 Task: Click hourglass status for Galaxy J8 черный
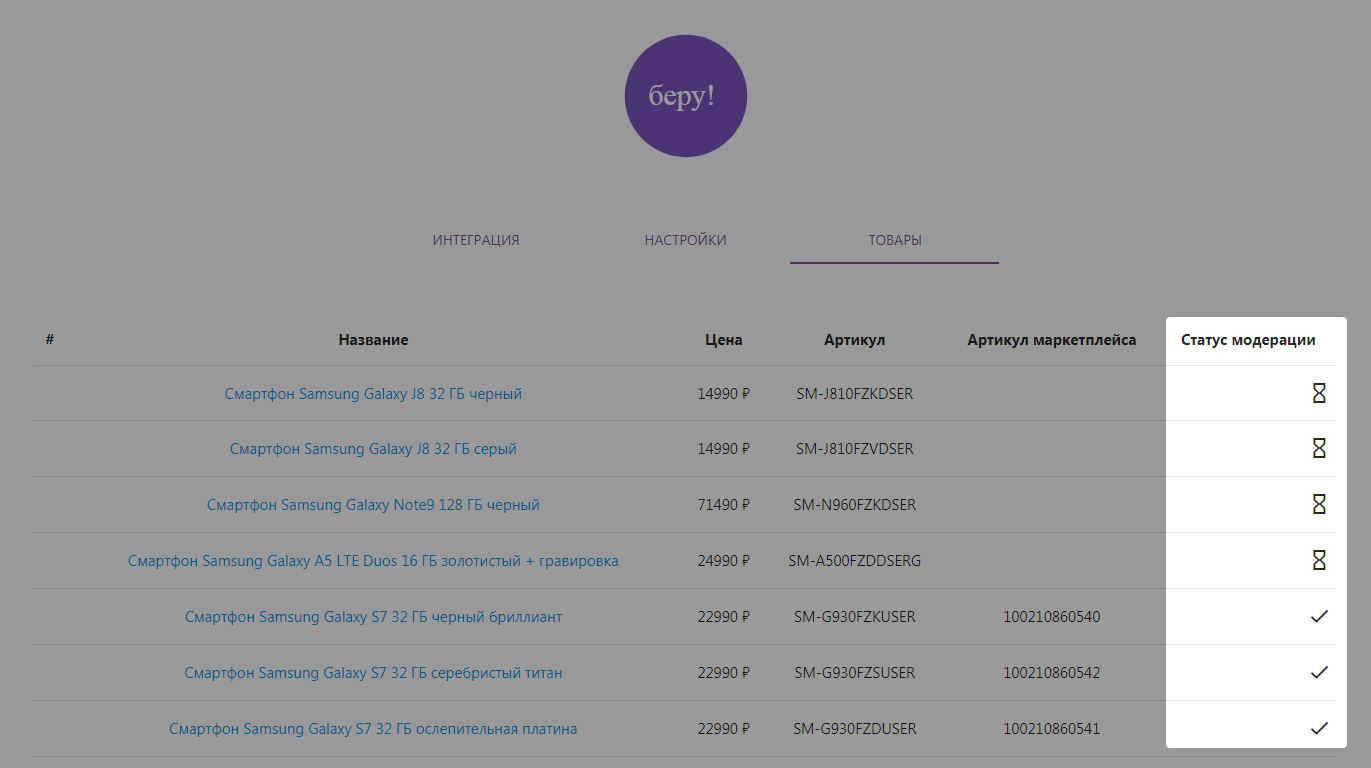[1319, 393]
